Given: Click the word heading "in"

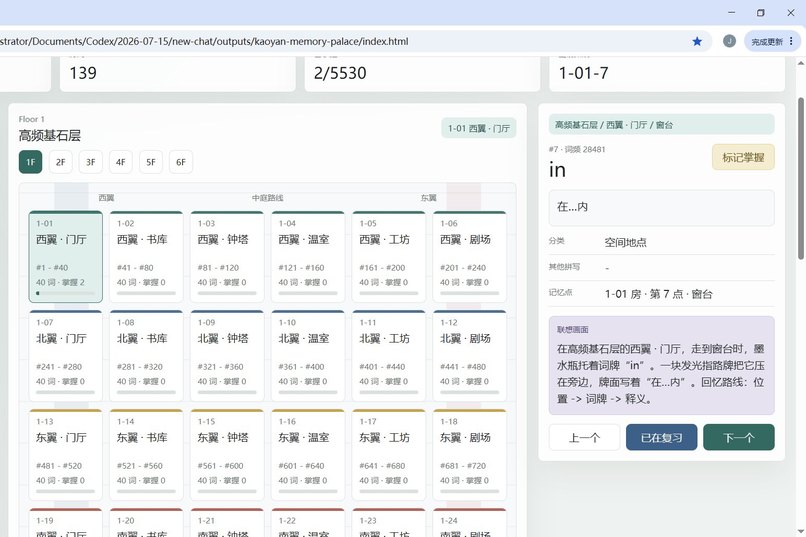Looking at the screenshot, I should [557, 170].
